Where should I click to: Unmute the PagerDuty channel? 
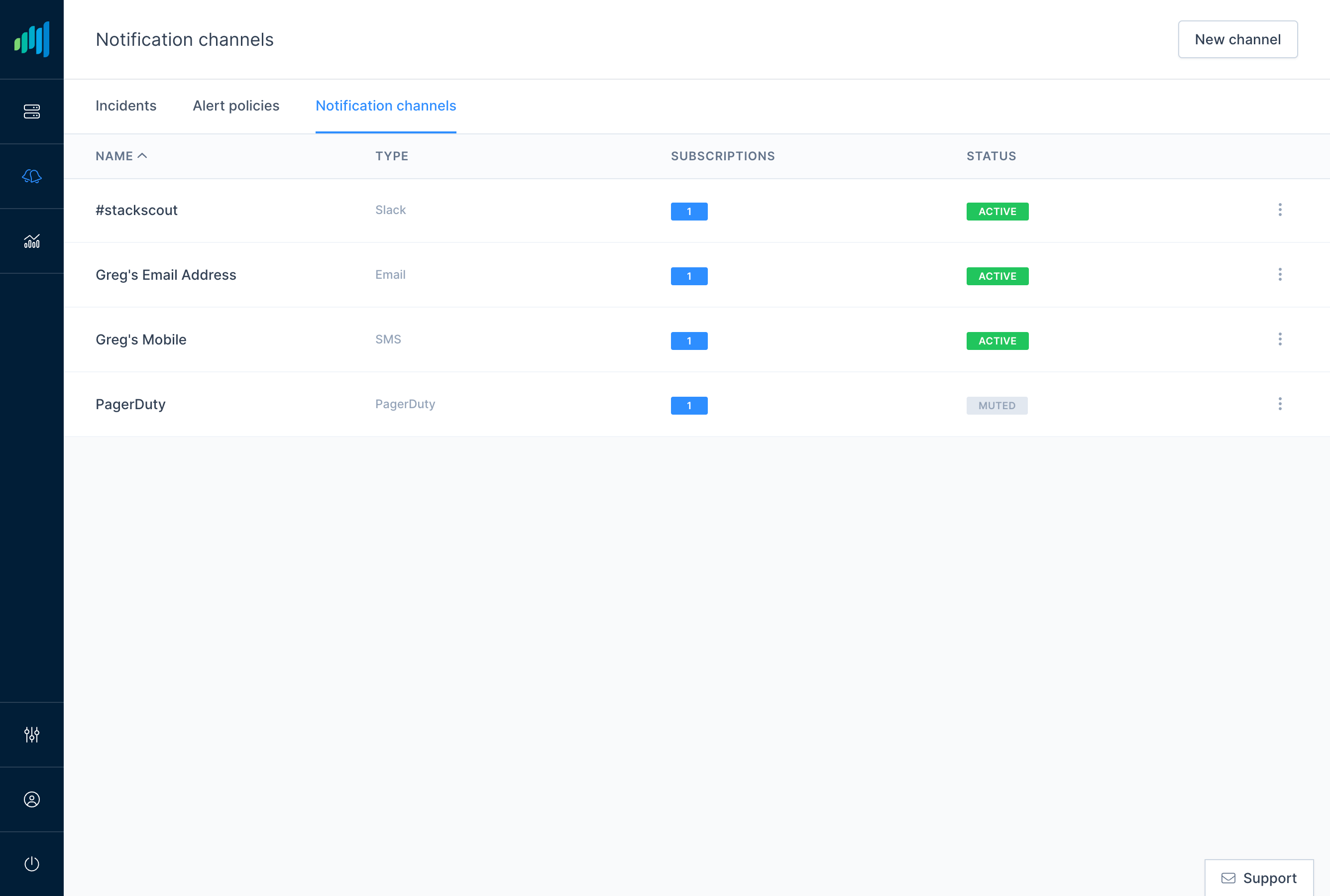(x=997, y=405)
